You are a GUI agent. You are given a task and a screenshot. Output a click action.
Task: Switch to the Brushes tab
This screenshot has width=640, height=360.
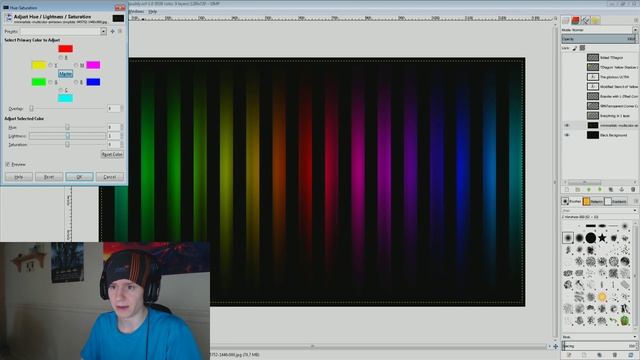571,201
